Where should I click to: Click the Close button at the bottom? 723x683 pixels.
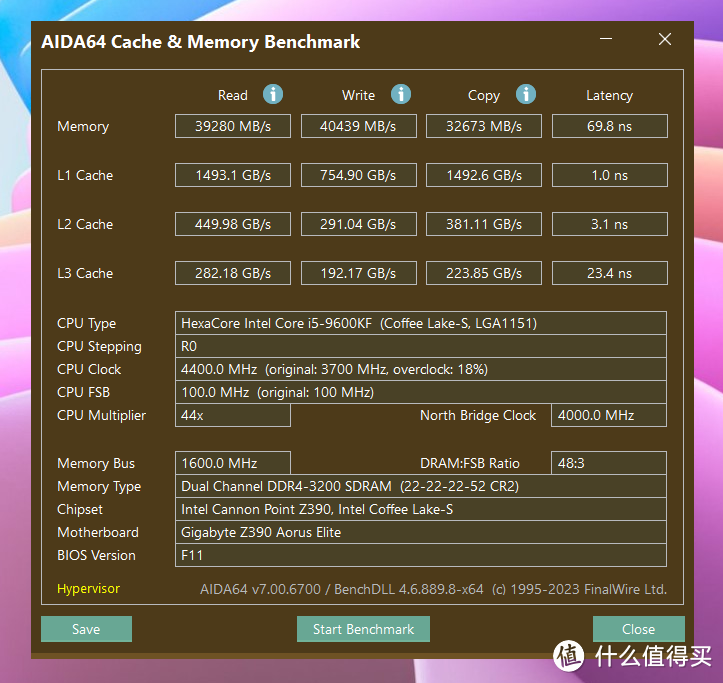click(638, 629)
